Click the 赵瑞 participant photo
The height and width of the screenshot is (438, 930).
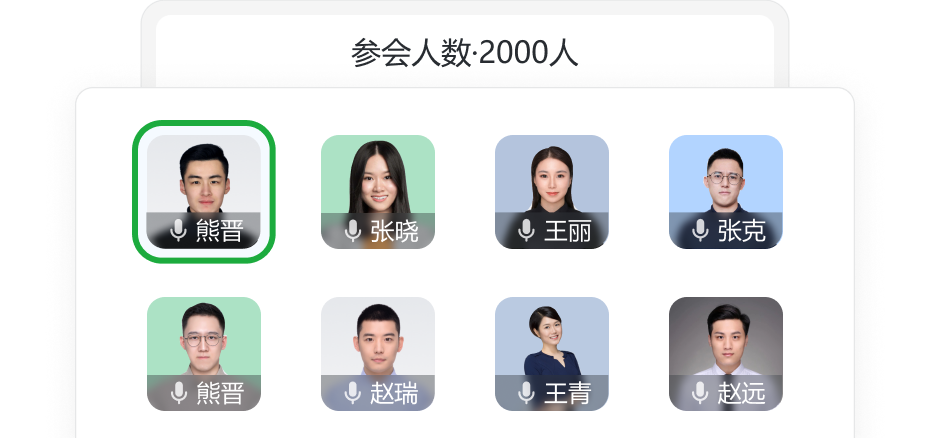click(378, 354)
